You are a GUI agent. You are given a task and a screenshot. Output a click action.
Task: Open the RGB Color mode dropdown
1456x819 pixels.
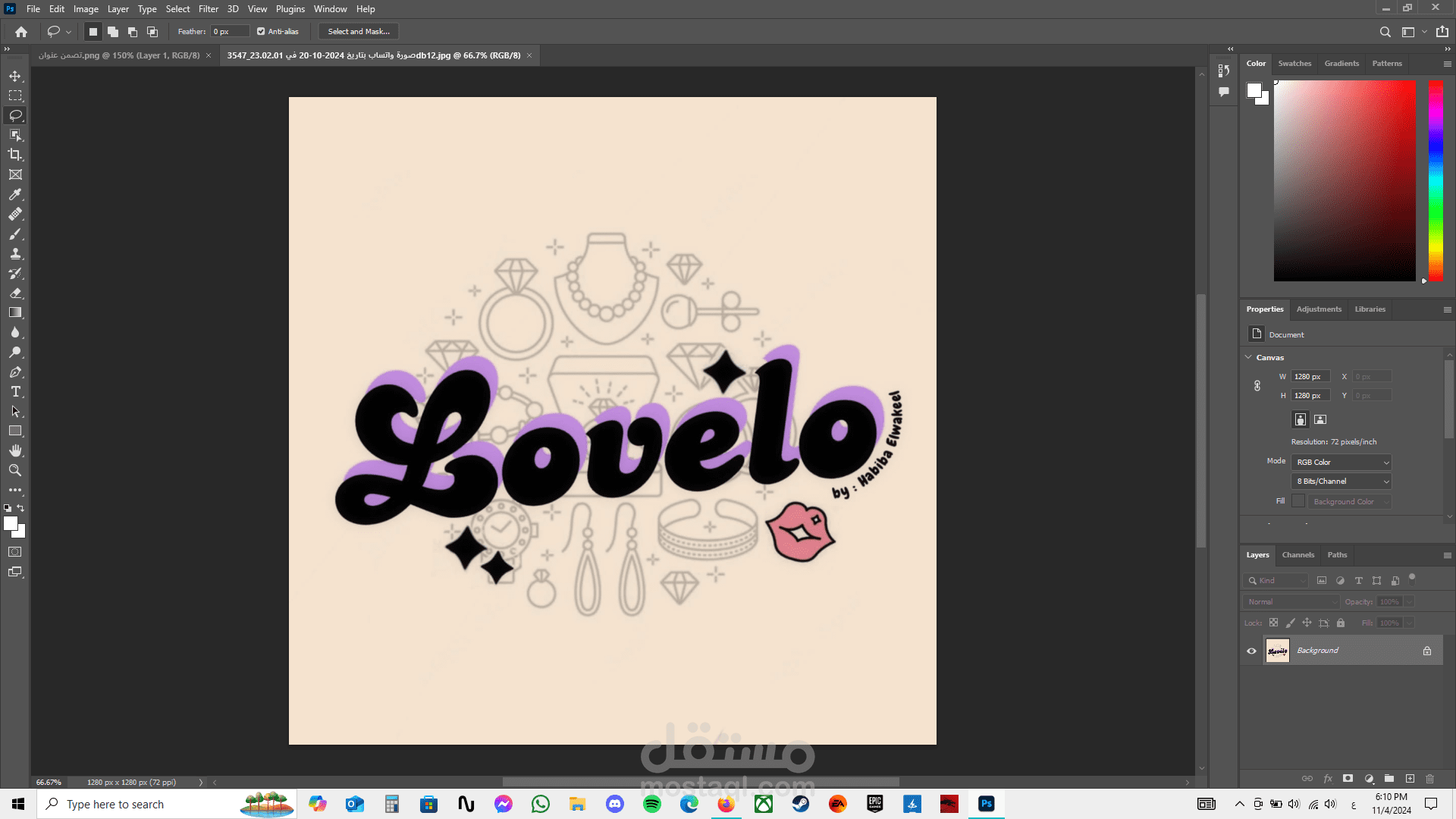pos(1341,462)
